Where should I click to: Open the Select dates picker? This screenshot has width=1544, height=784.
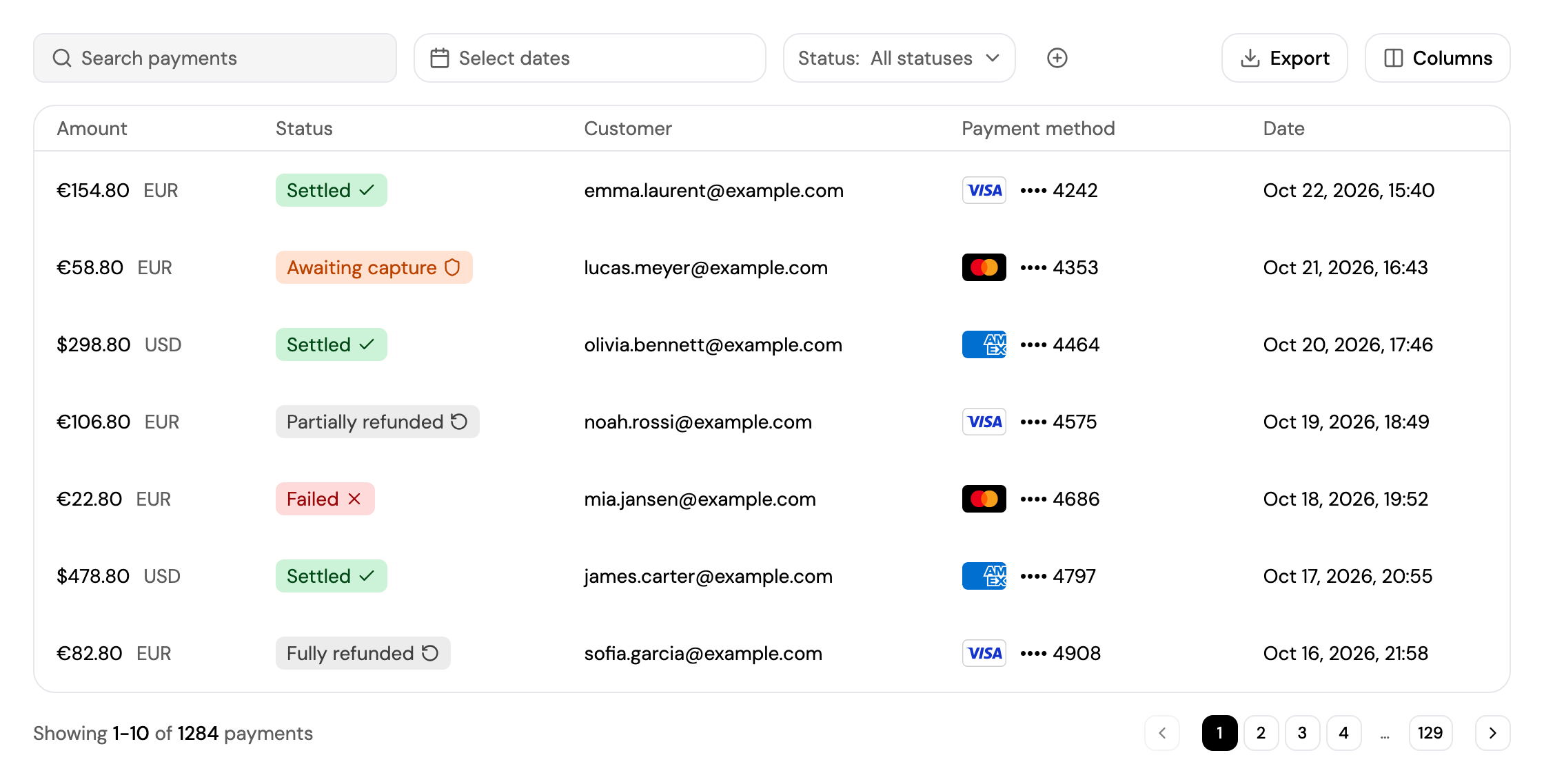(x=590, y=58)
